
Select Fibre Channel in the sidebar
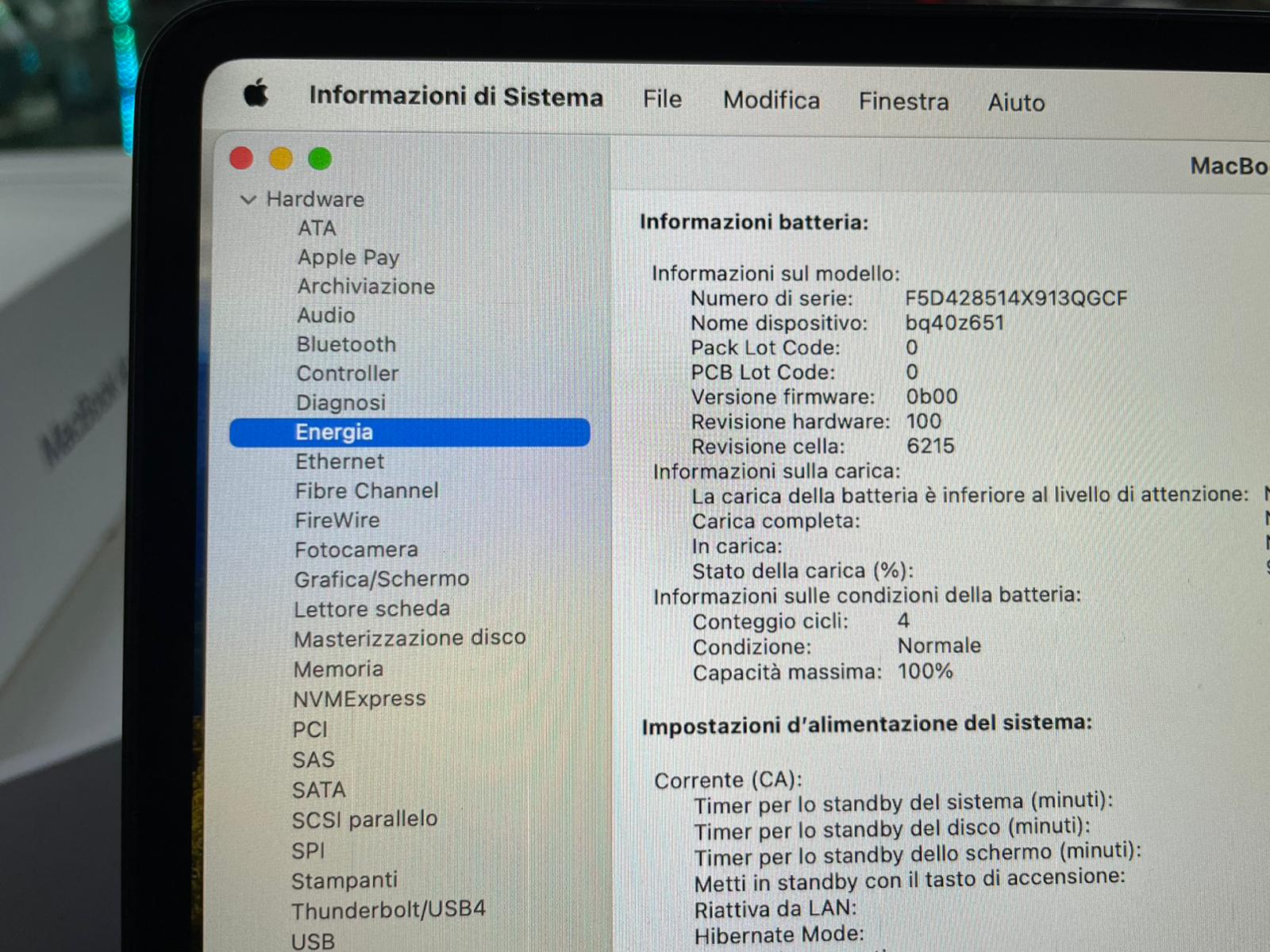[366, 491]
